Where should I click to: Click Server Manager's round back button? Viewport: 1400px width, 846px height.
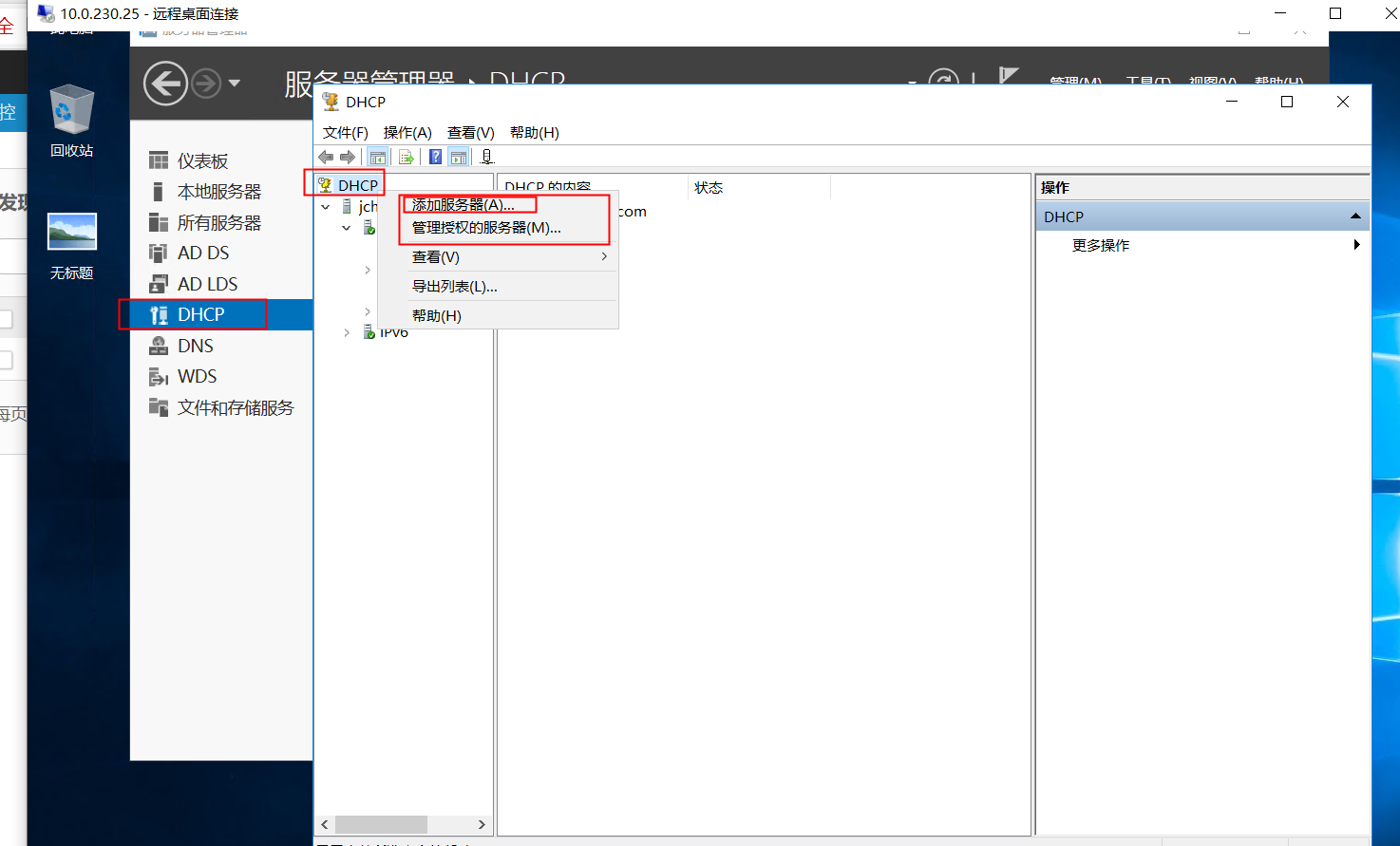click(165, 84)
